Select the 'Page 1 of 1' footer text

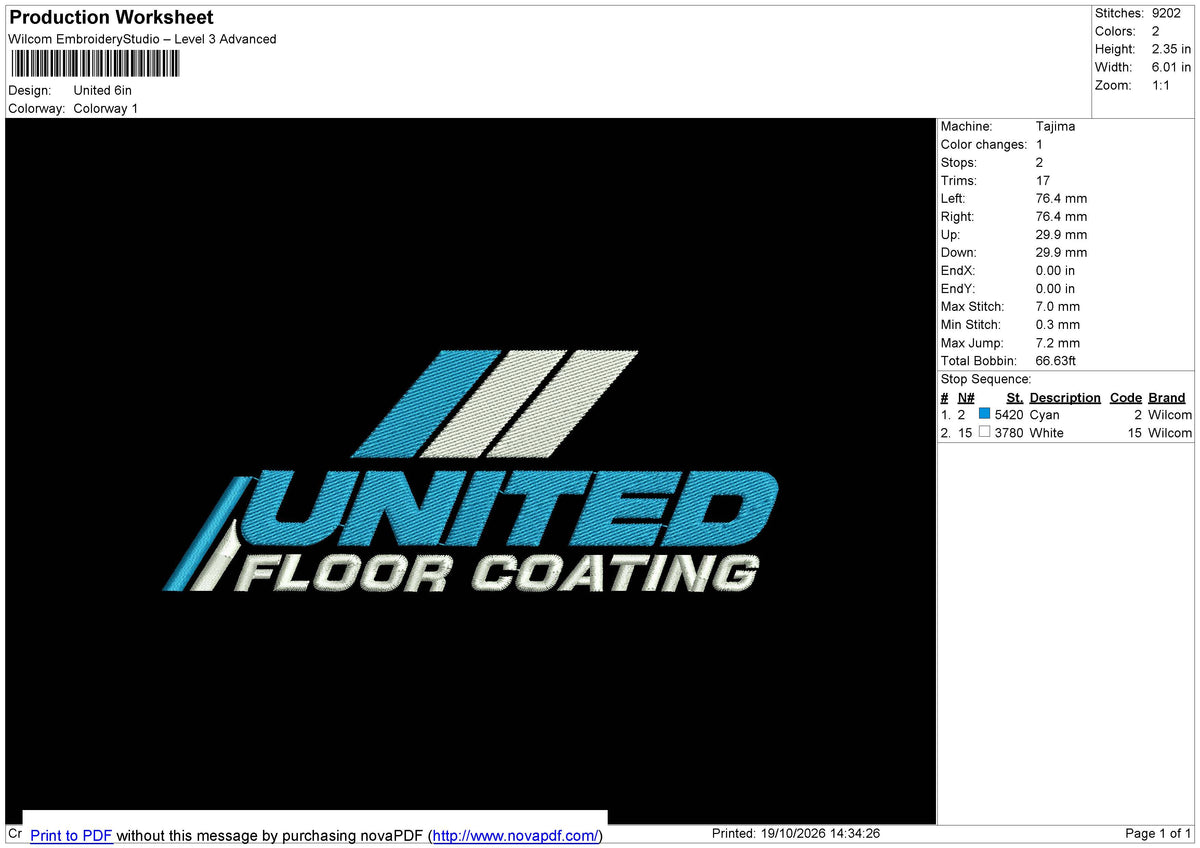pyautogui.click(x=1158, y=833)
